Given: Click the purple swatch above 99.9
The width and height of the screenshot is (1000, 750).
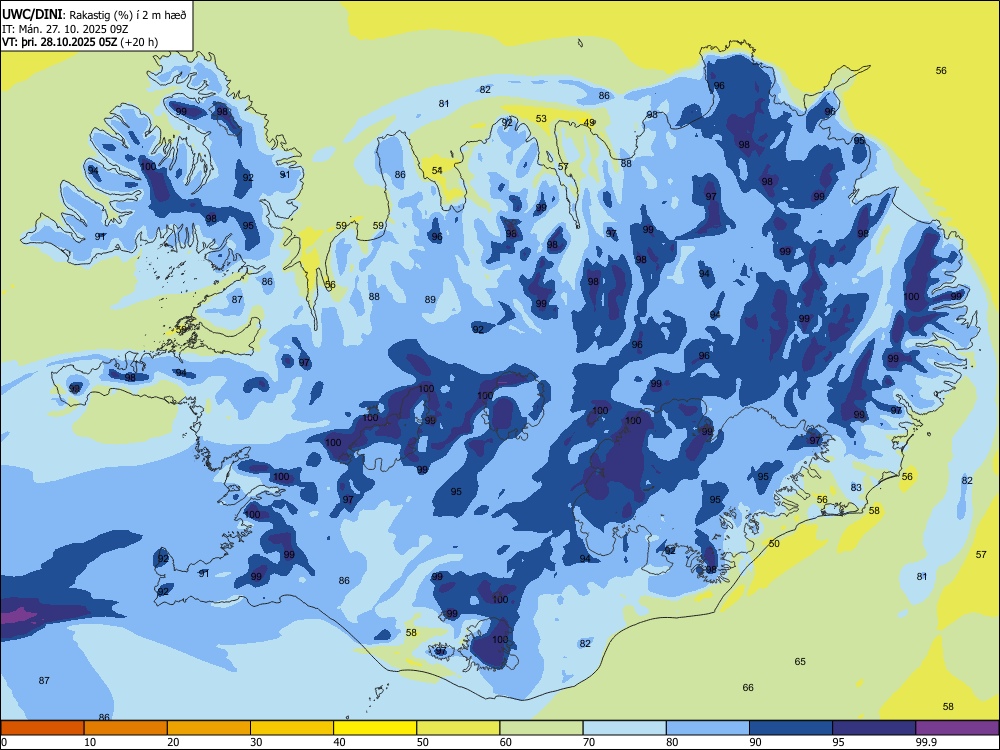Looking at the screenshot, I should click(x=957, y=728).
